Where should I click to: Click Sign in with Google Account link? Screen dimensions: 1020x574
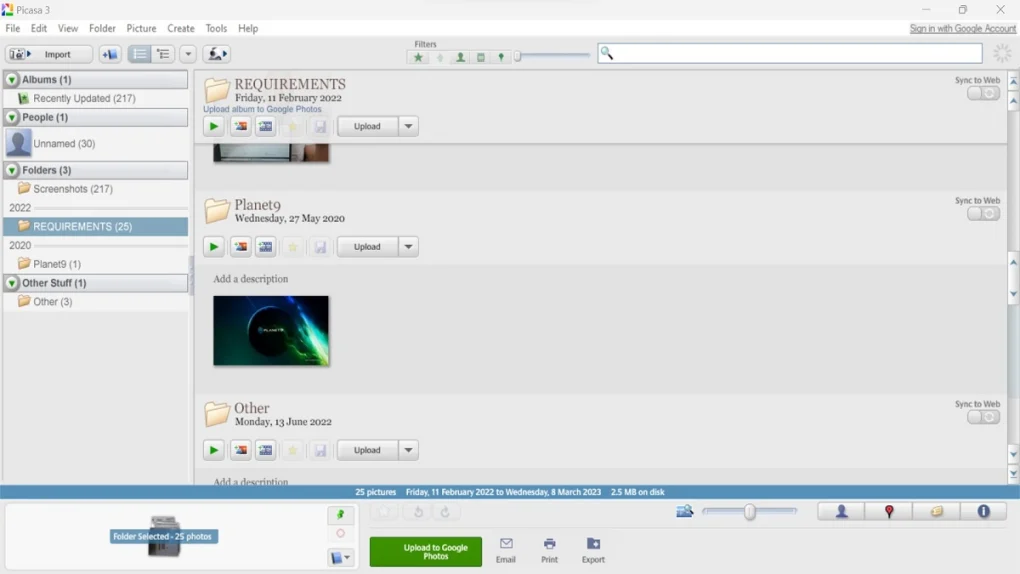tap(962, 29)
